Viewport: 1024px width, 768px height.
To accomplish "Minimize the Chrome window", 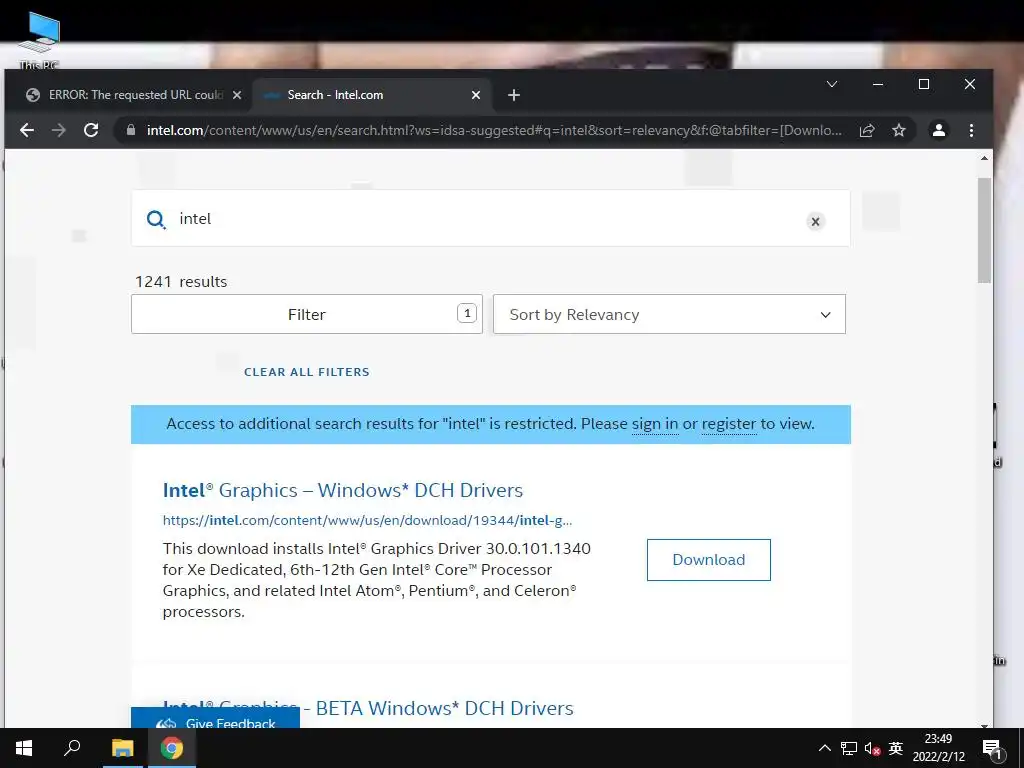I will [878, 84].
